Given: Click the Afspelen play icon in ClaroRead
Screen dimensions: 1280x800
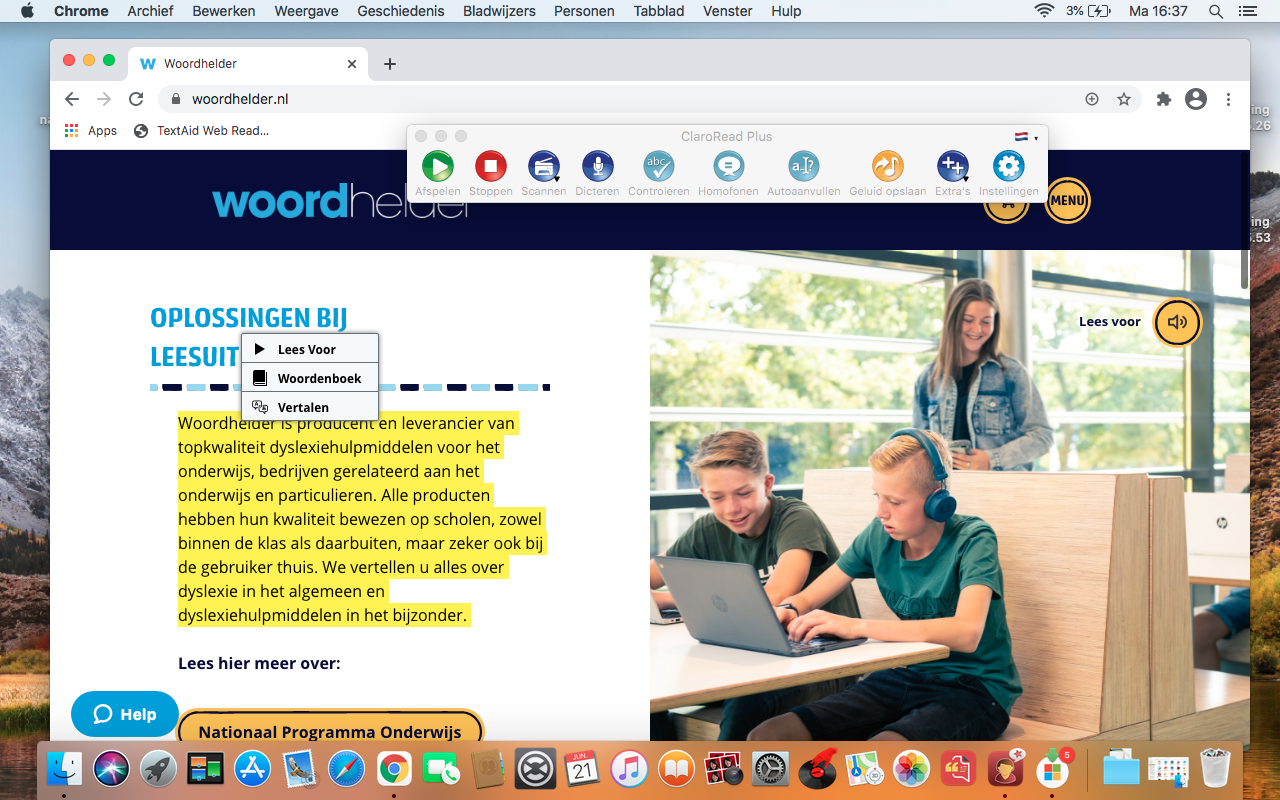Looking at the screenshot, I should 438,167.
